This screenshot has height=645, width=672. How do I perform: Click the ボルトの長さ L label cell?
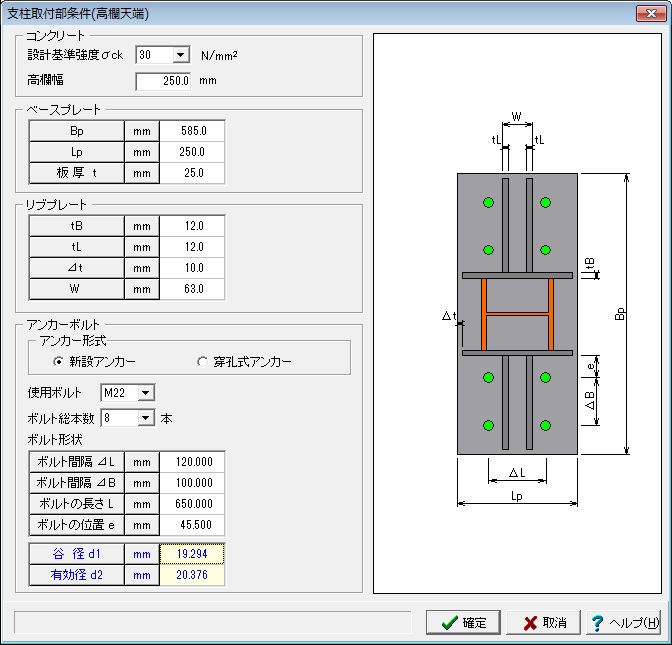coord(77,504)
